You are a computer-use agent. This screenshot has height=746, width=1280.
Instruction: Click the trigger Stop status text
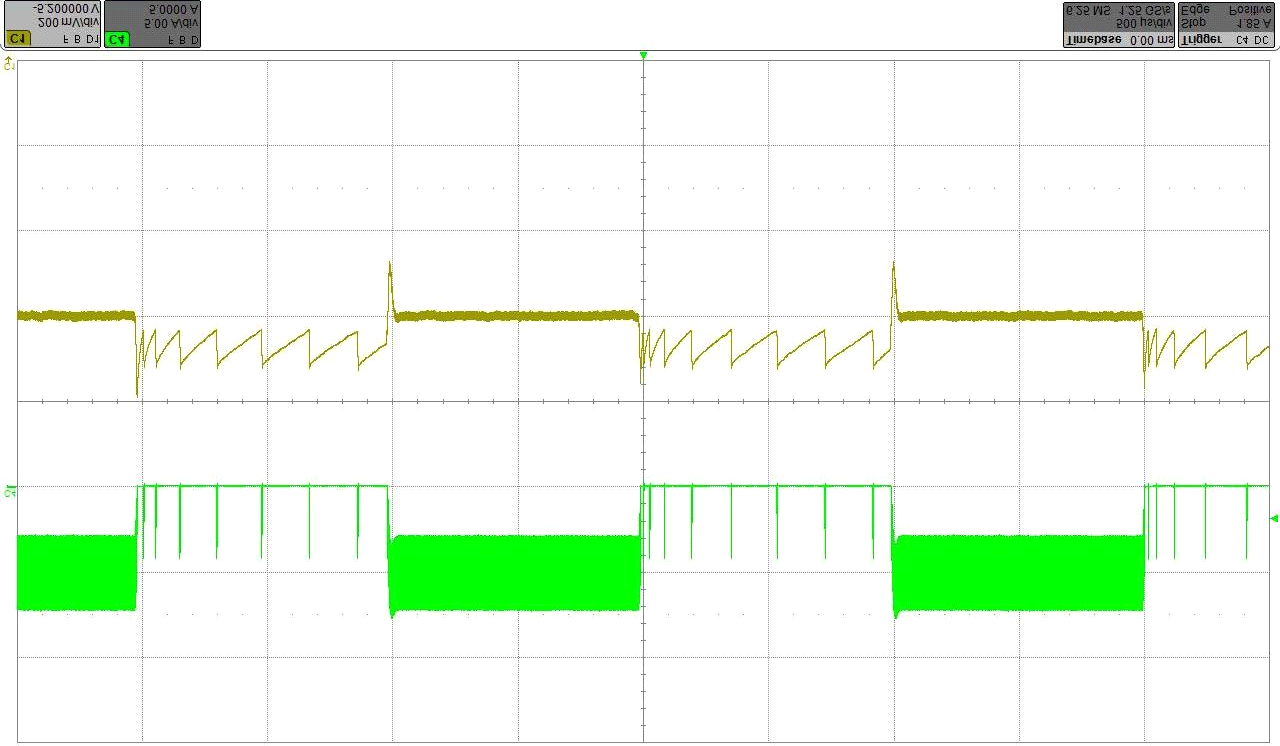1192,23
